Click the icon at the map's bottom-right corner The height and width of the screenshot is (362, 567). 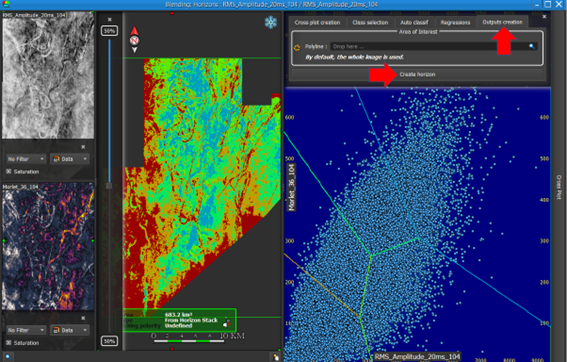276,357
